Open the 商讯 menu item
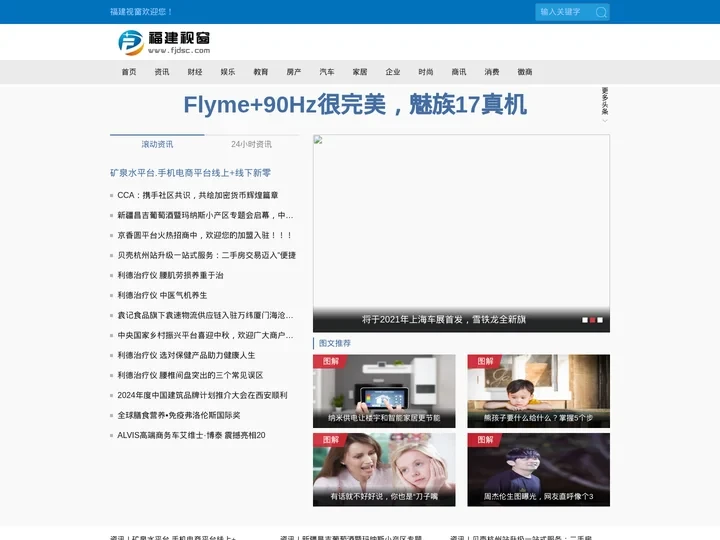 (459, 72)
